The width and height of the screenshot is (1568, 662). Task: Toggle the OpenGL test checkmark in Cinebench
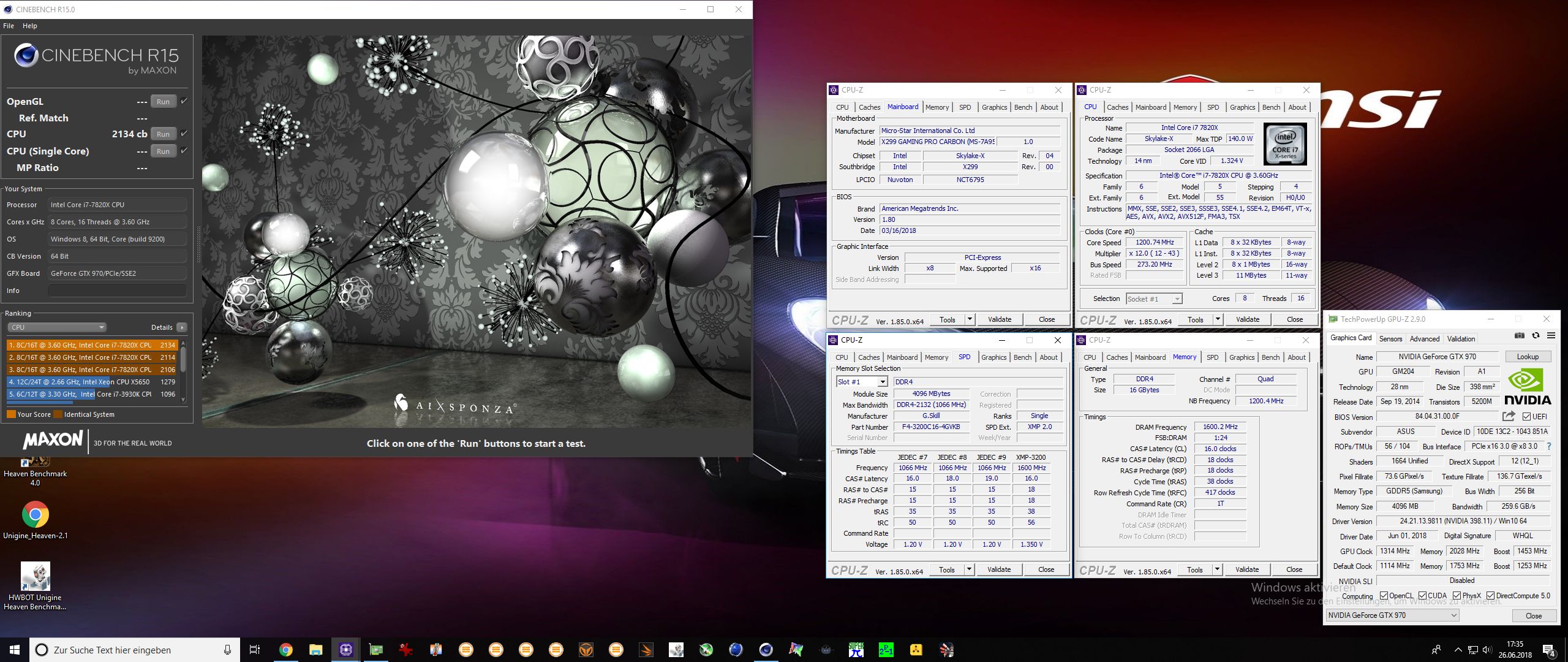click(184, 101)
